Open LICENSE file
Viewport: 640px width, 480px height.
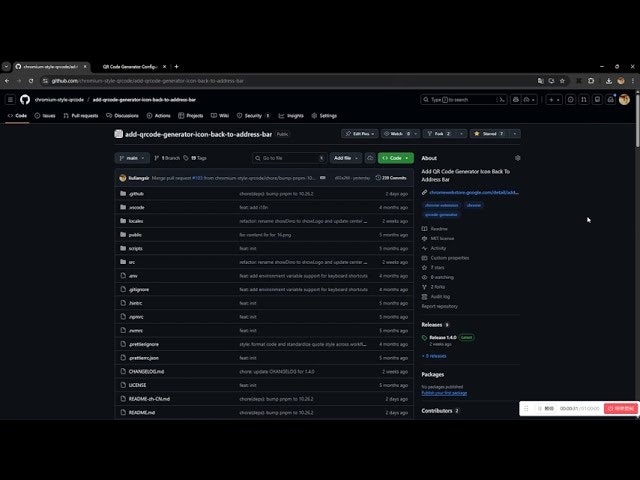tap(137, 385)
